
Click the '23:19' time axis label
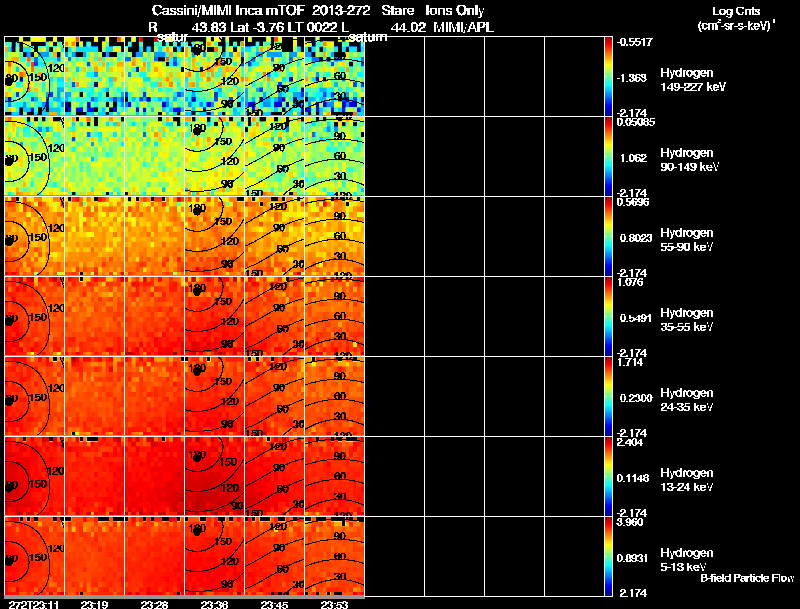[94, 604]
